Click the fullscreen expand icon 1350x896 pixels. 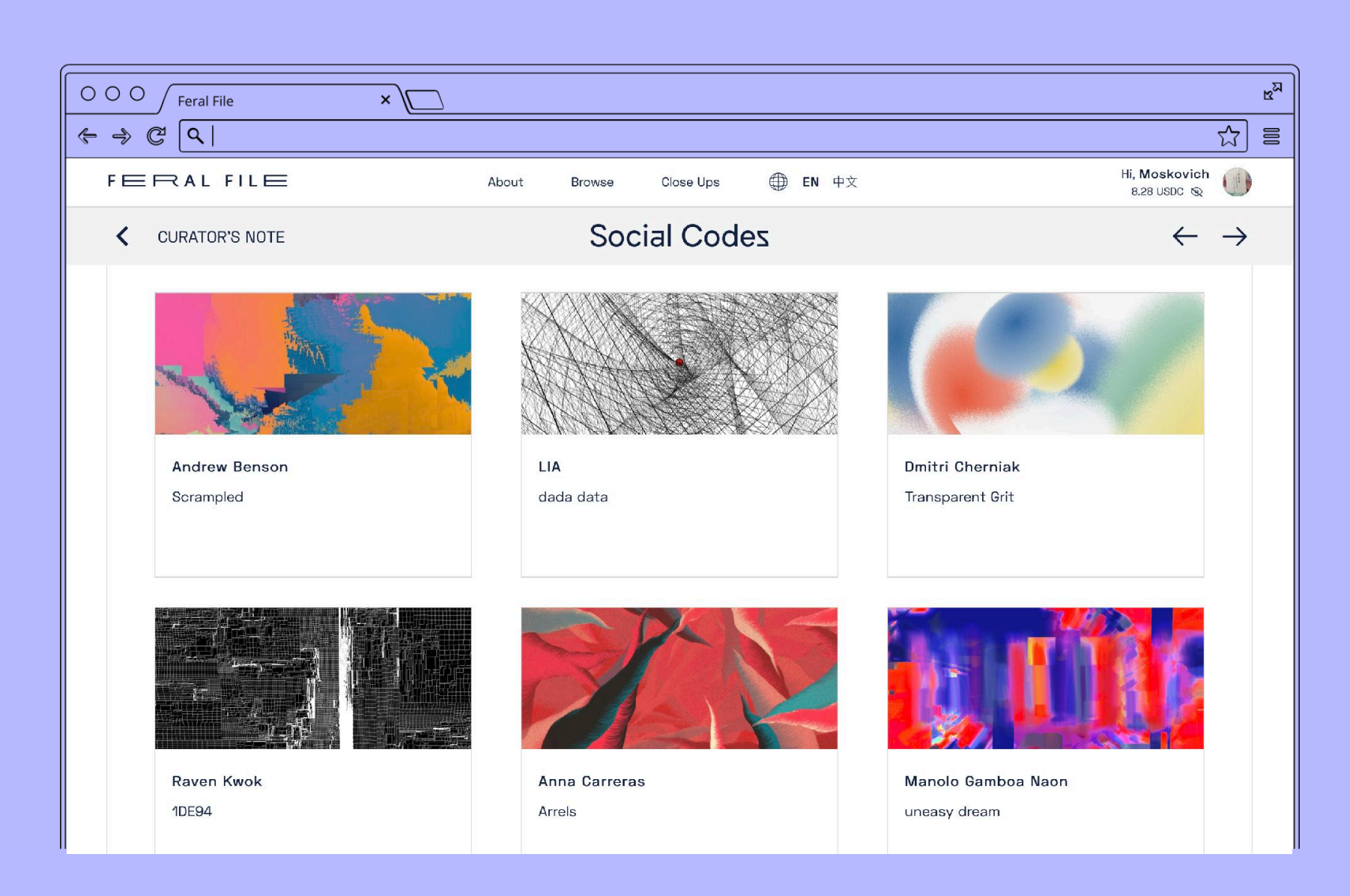click(x=1272, y=91)
